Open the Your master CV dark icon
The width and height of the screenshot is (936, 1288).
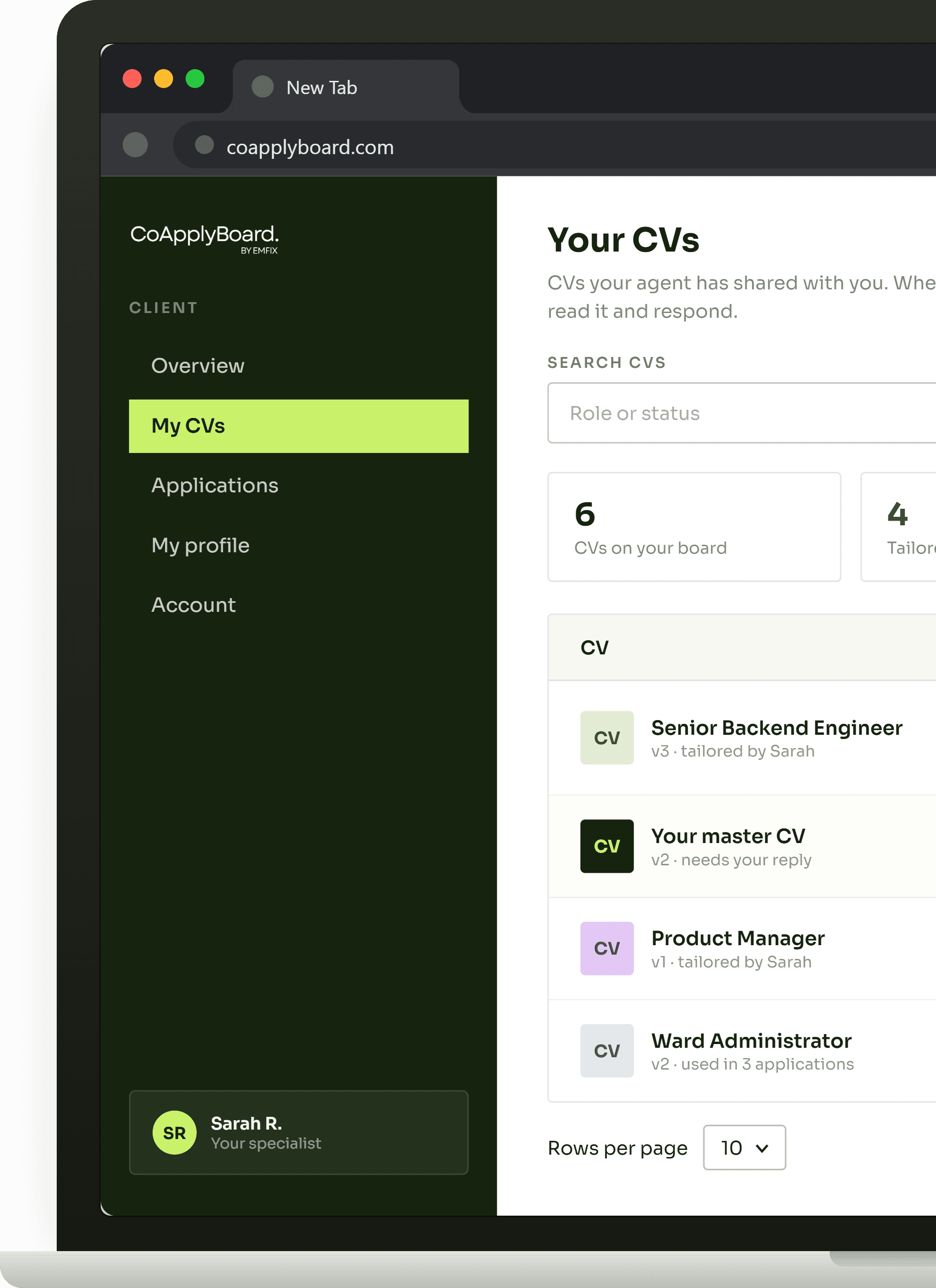click(607, 846)
